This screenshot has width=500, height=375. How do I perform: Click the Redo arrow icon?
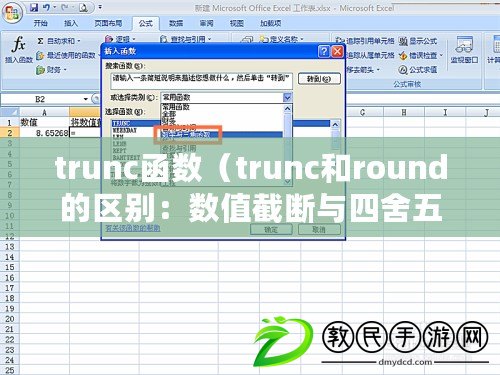[x=64, y=7]
